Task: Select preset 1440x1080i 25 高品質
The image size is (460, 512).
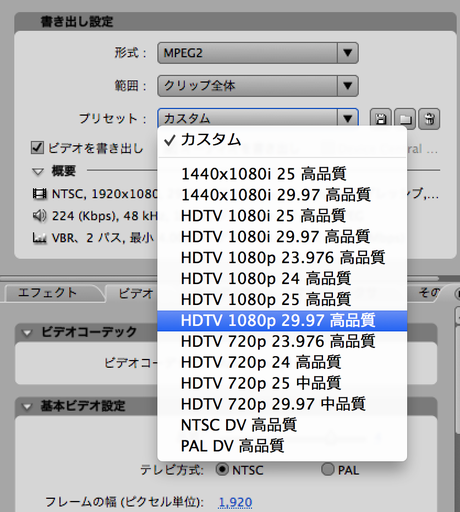Action: click(282, 174)
